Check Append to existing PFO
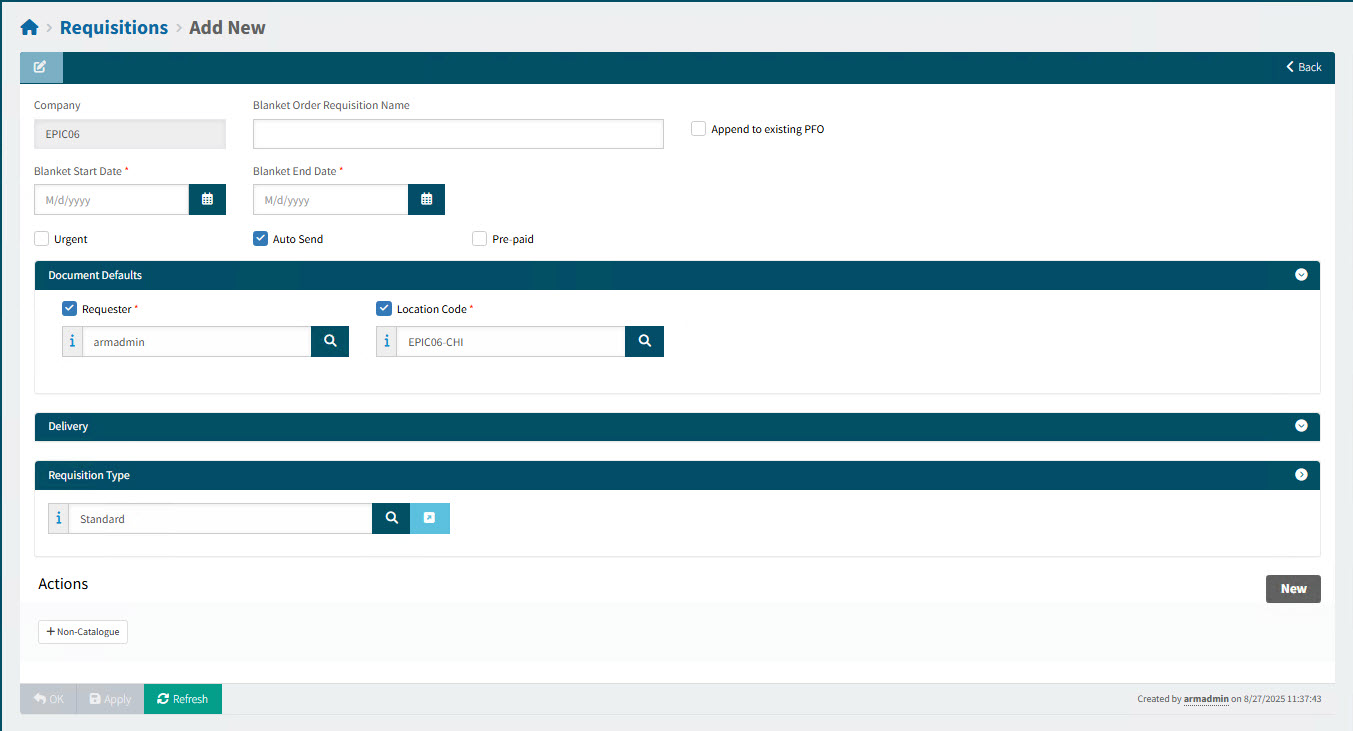Image resolution: width=1353 pixels, height=731 pixels. point(699,129)
